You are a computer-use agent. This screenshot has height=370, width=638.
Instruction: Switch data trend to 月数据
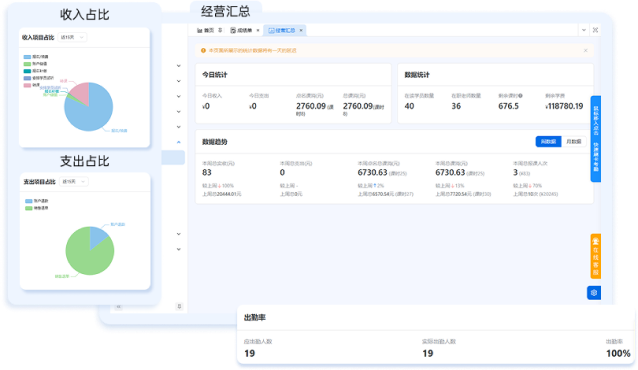click(574, 142)
